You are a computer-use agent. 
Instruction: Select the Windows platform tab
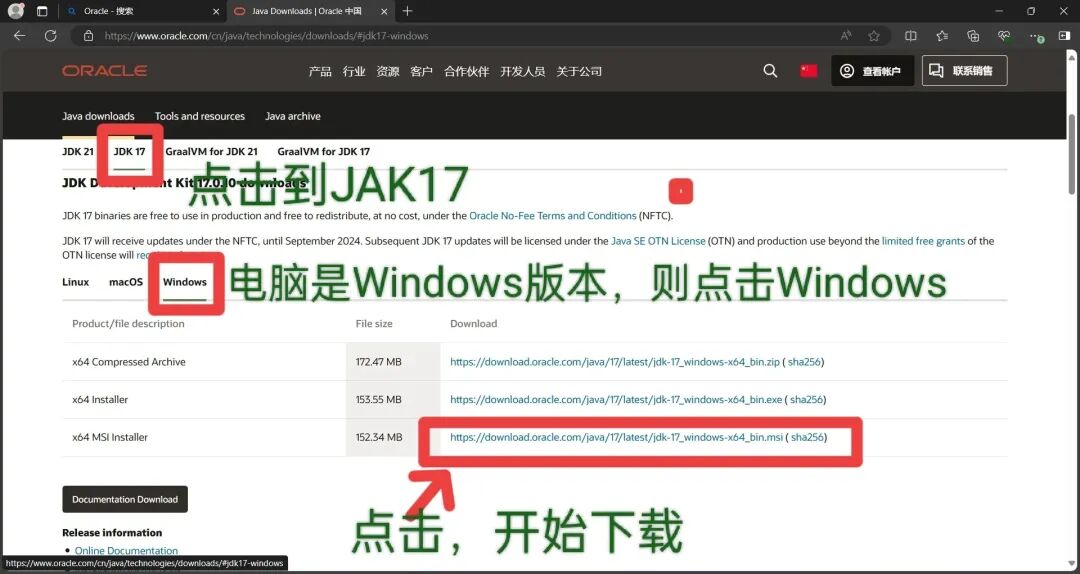[x=185, y=282]
